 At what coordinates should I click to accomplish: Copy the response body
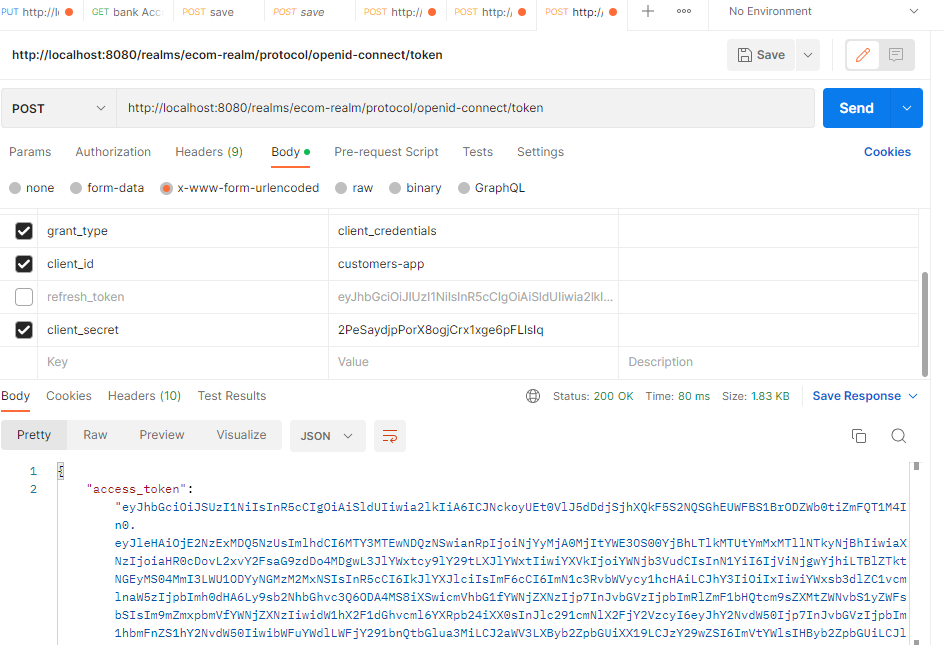pos(859,435)
